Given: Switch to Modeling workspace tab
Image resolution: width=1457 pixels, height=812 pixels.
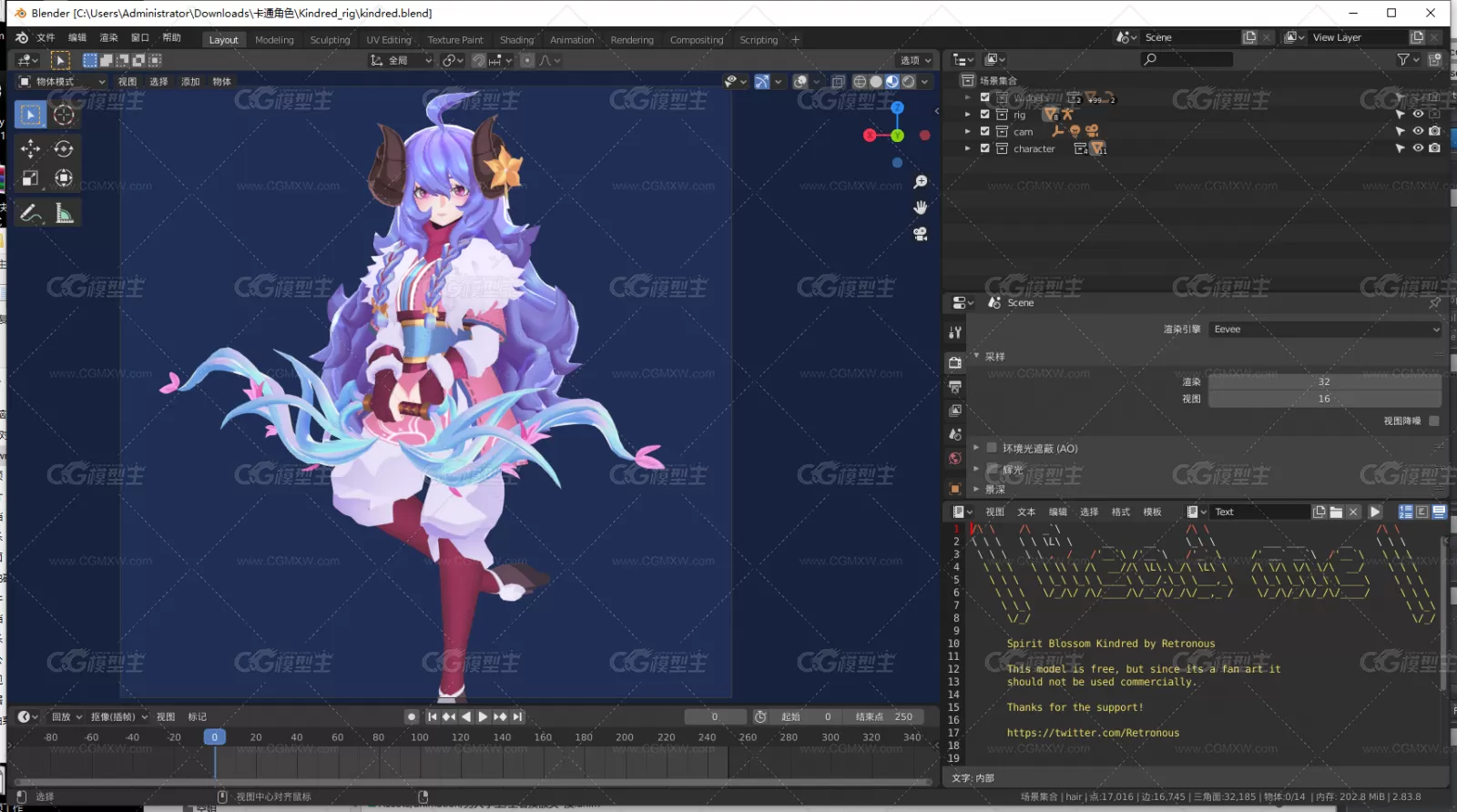Looking at the screenshot, I should pyautogui.click(x=274, y=40).
